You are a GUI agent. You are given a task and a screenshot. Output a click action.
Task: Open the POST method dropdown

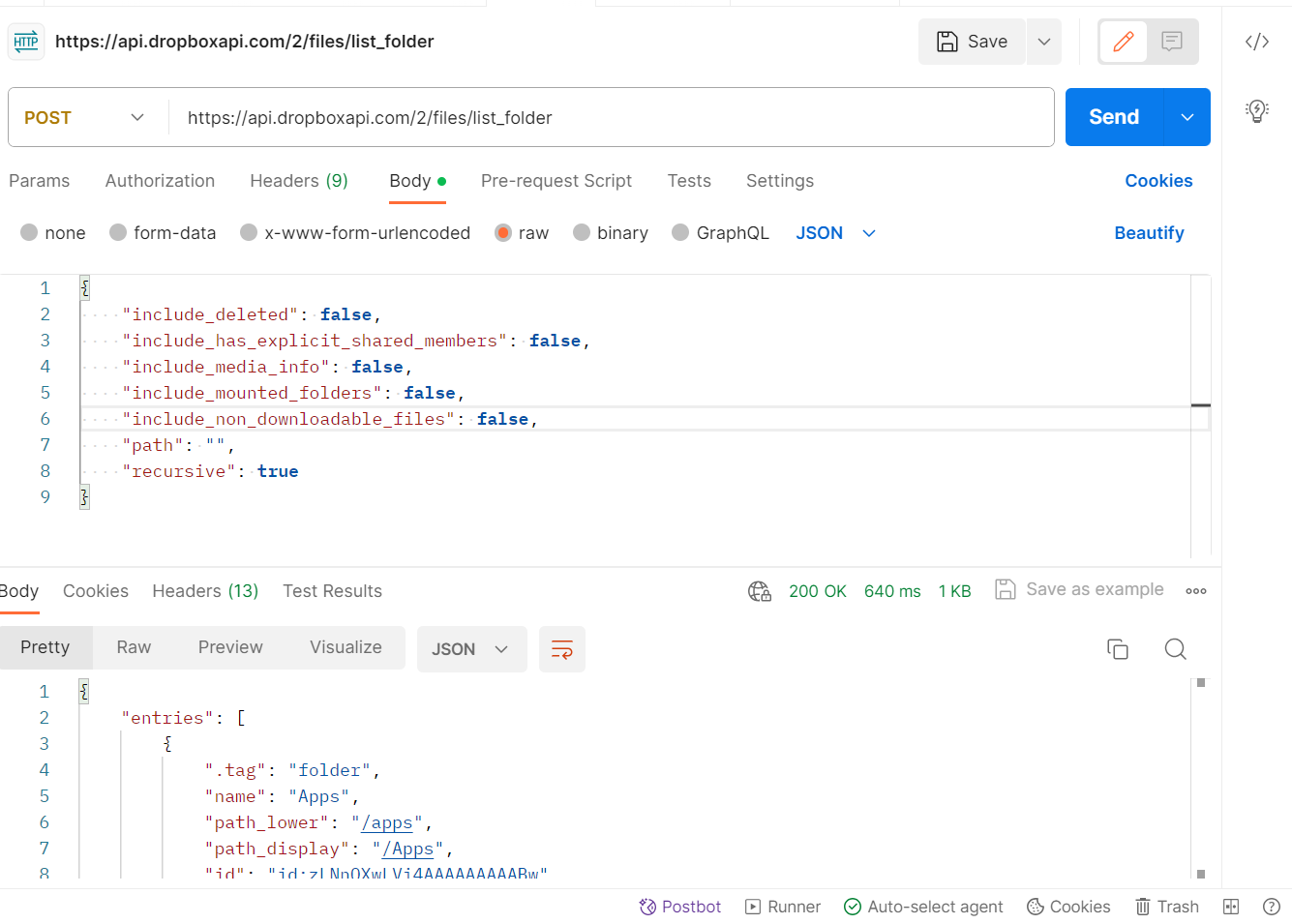[x=84, y=117]
